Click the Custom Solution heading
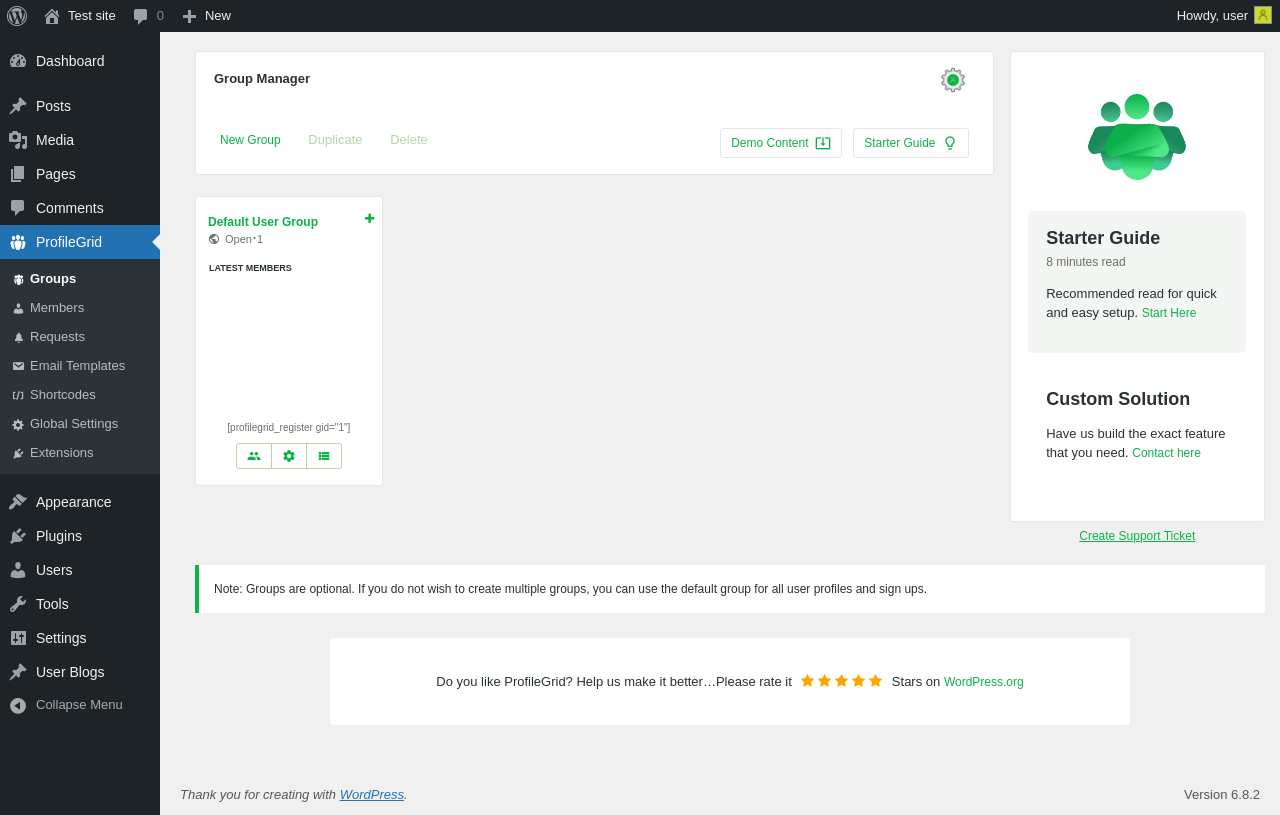The width and height of the screenshot is (1280, 815). point(1118,399)
